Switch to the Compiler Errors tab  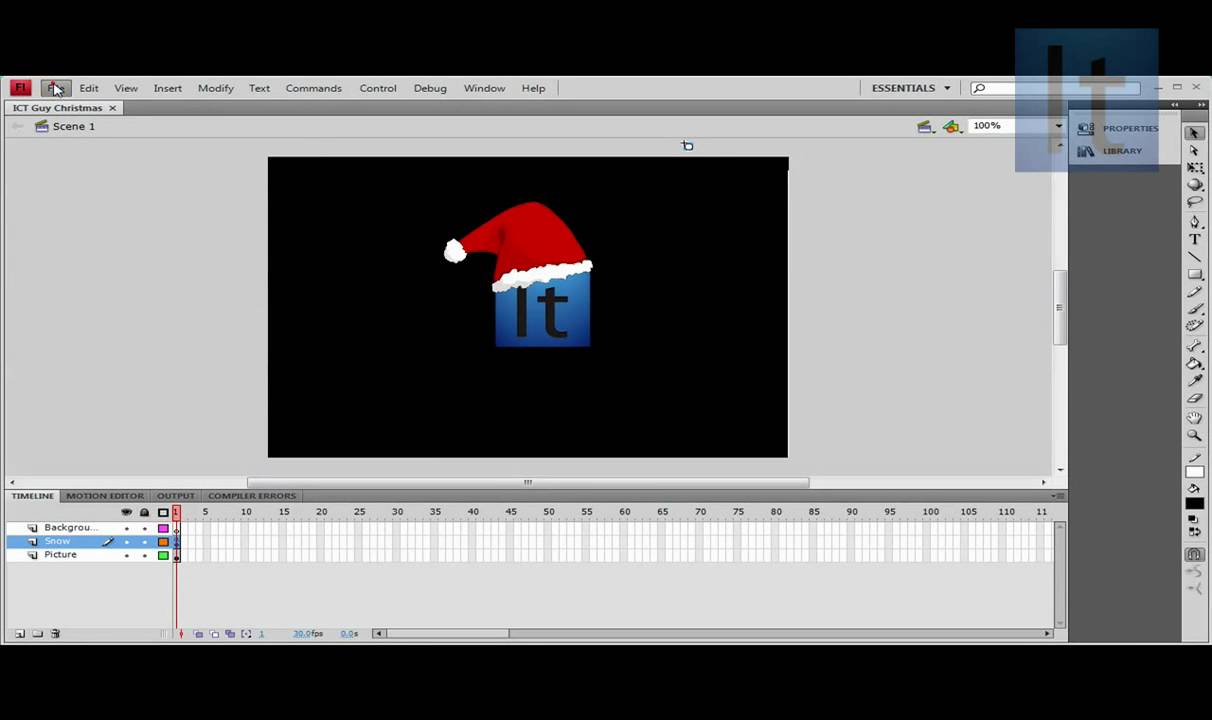tap(252, 496)
